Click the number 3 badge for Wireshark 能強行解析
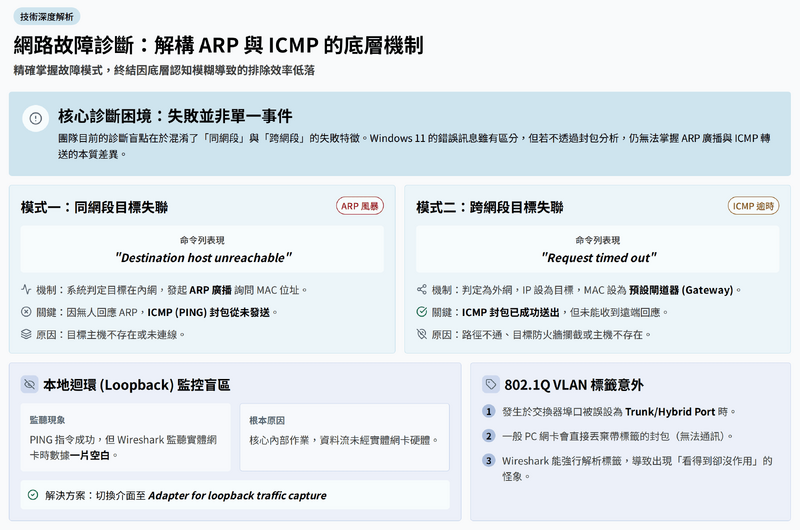 [x=489, y=460]
